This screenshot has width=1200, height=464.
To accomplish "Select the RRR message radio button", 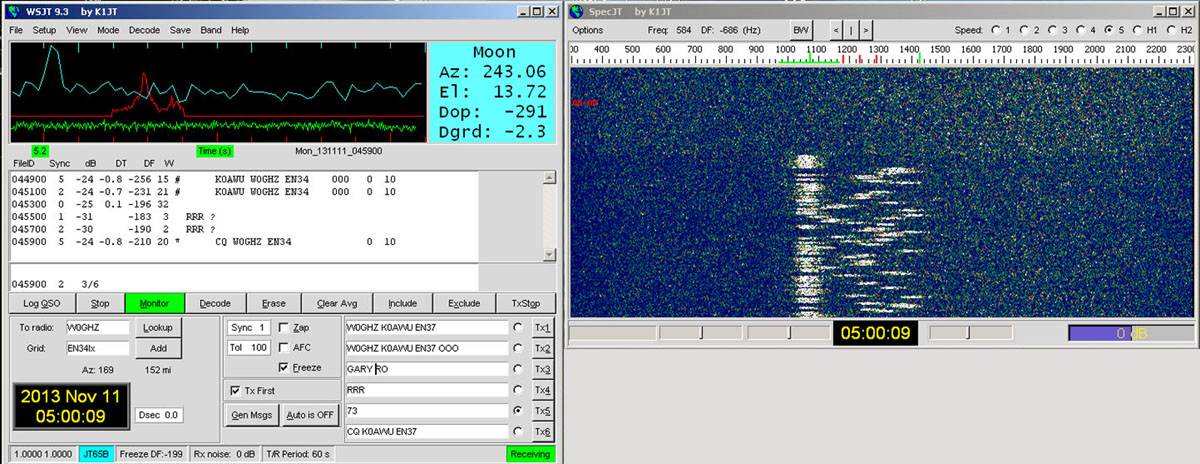I will coord(517,390).
